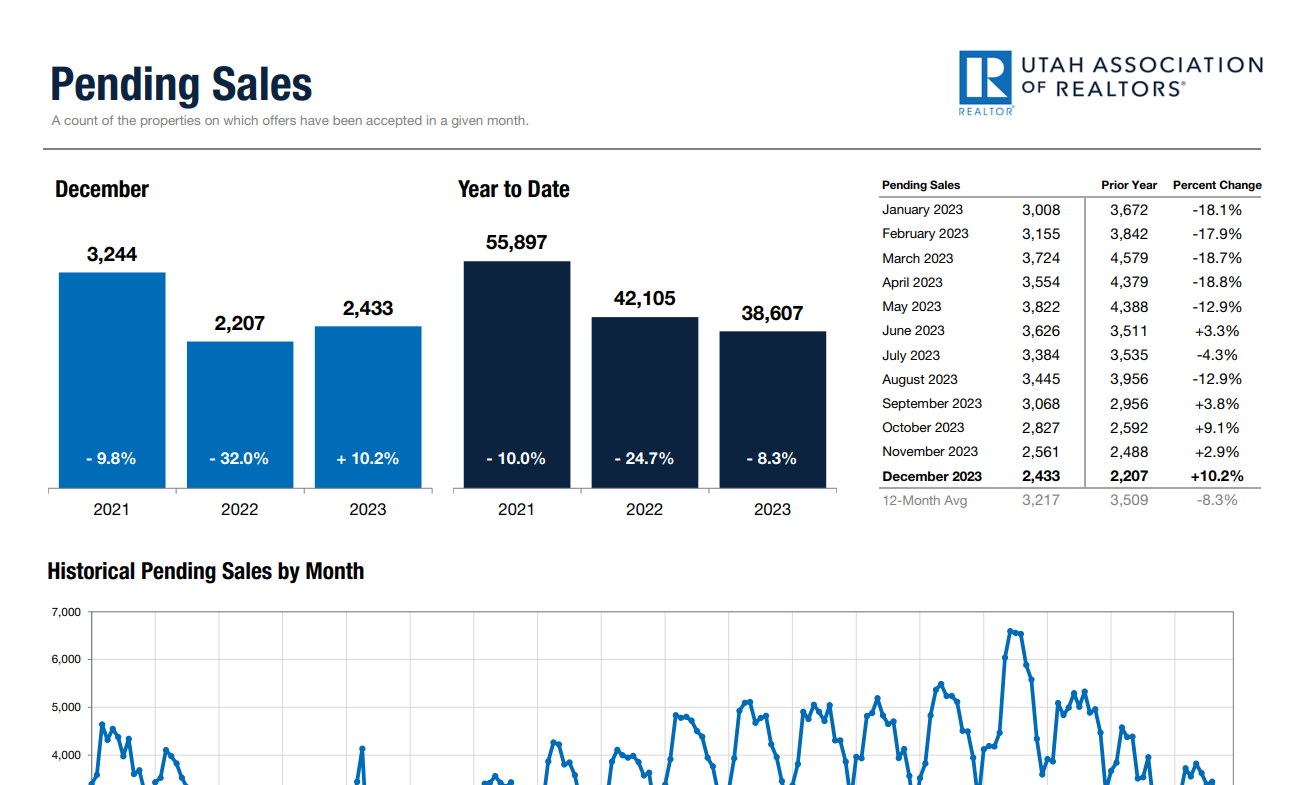
Task: Click the highest peak of the line chart
Action: tap(1010, 631)
